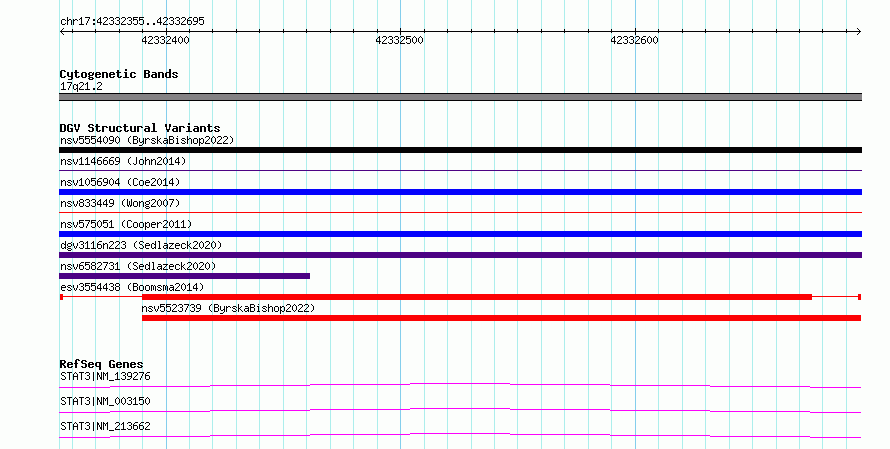Click gene label STAT3|NM_003150

tap(105, 401)
